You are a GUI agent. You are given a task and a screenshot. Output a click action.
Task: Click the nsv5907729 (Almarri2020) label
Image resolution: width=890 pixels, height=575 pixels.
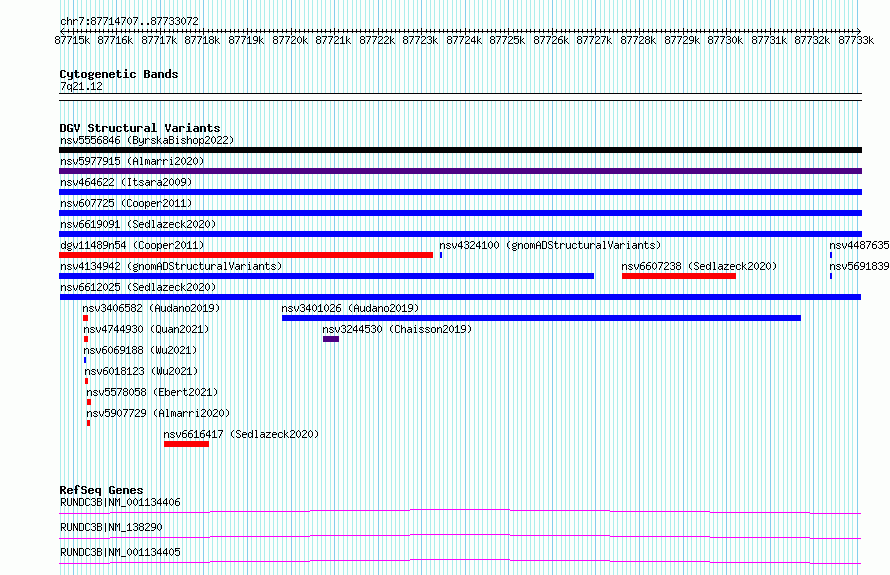click(x=158, y=413)
